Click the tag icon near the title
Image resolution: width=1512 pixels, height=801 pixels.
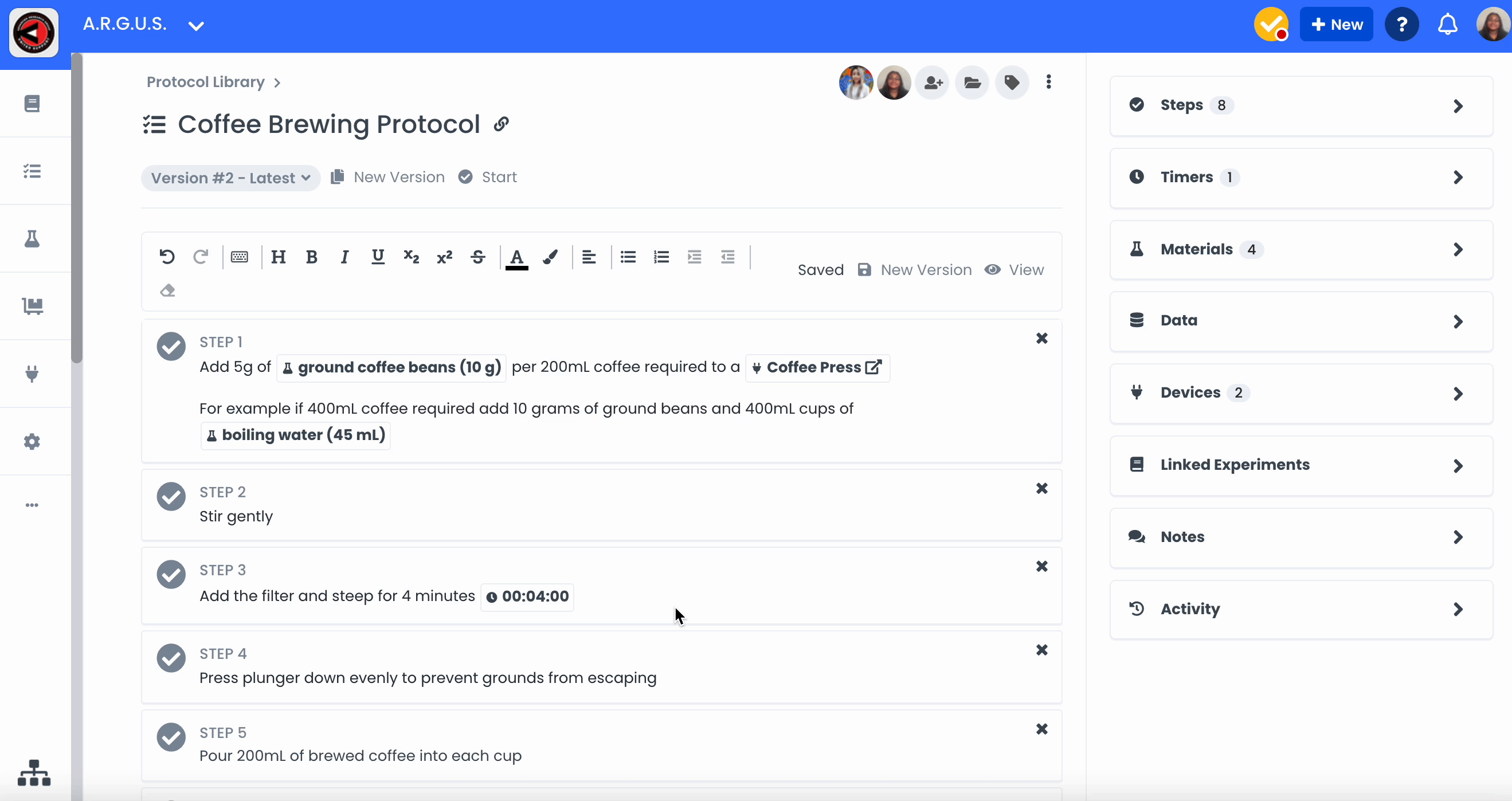click(x=1011, y=83)
